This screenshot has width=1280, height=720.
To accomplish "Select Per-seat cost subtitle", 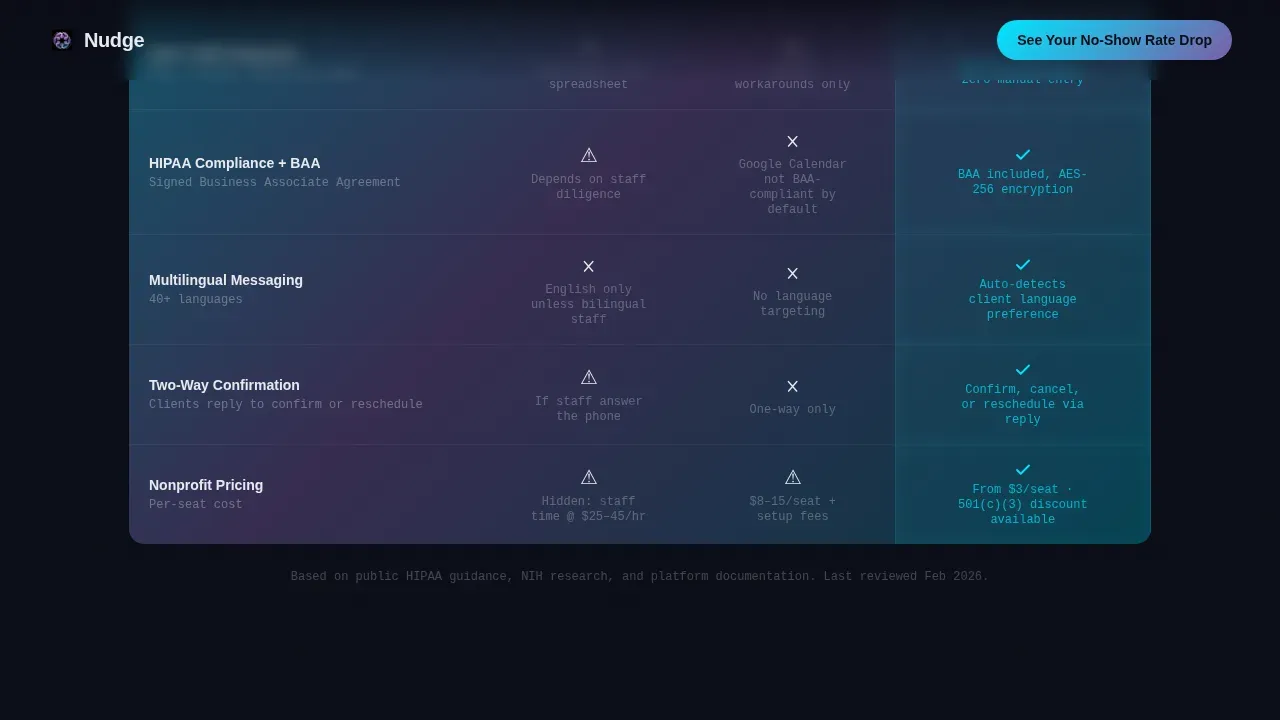I will [x=196, y=505].
